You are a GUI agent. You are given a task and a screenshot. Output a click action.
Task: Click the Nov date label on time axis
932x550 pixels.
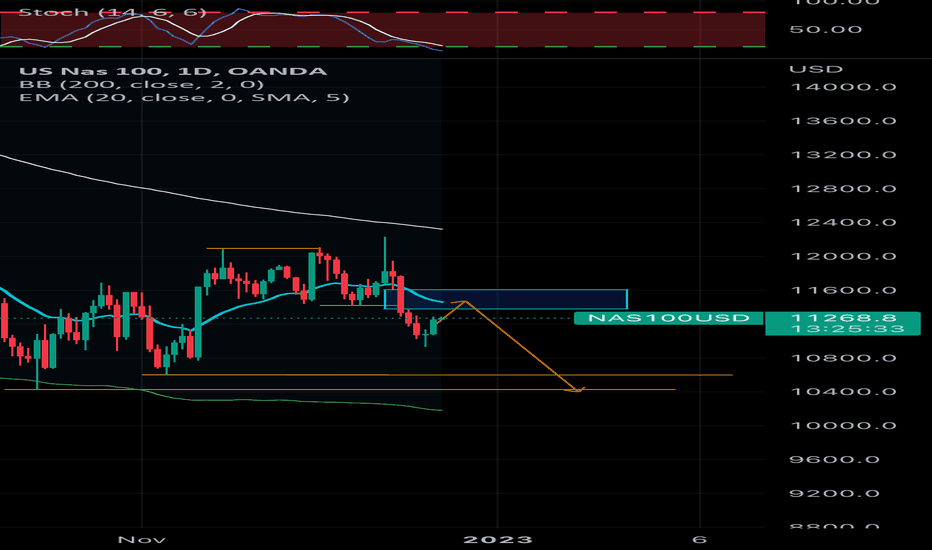coord(141,540)
